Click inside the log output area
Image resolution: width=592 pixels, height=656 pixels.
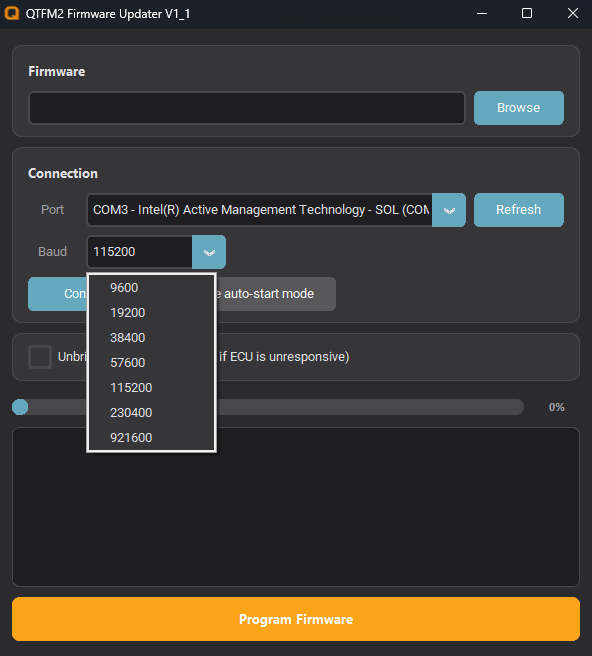(x=296, y=507)
